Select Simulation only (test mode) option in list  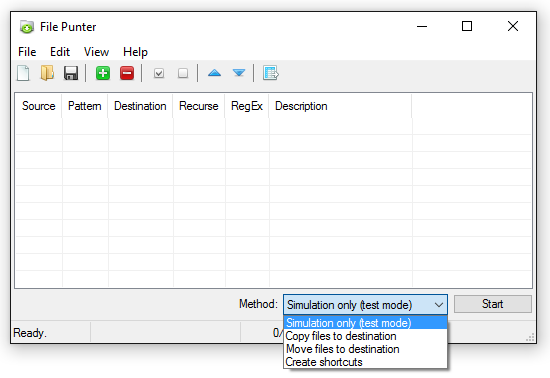tap(365, 323)
